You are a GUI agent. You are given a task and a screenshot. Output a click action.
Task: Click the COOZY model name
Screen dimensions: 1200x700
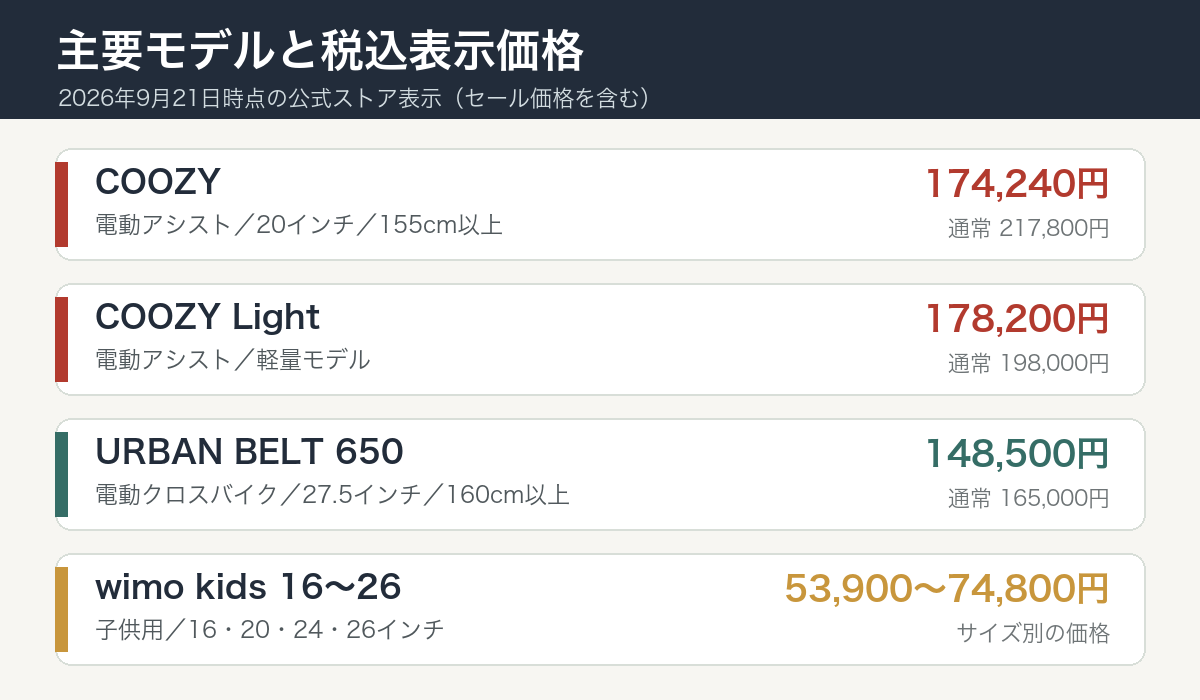coord(158,182)
